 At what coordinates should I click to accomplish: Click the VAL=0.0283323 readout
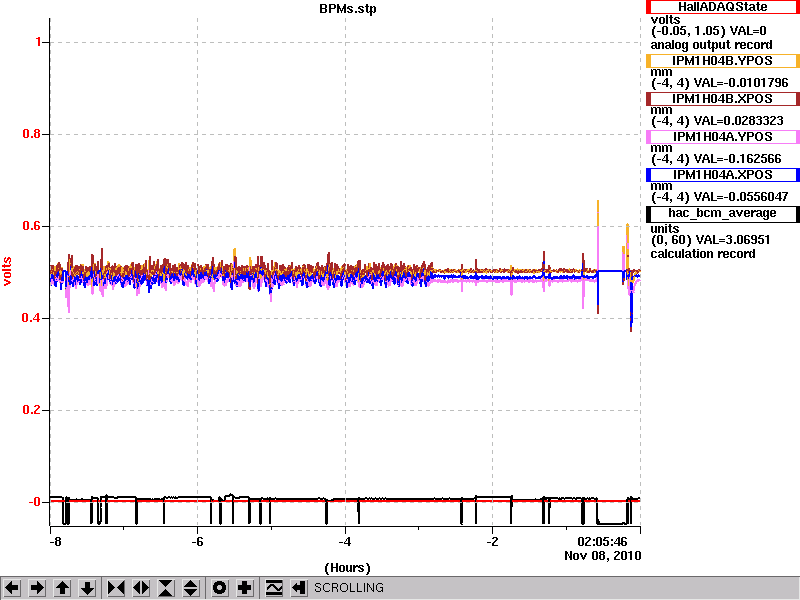tap(739, 121)
